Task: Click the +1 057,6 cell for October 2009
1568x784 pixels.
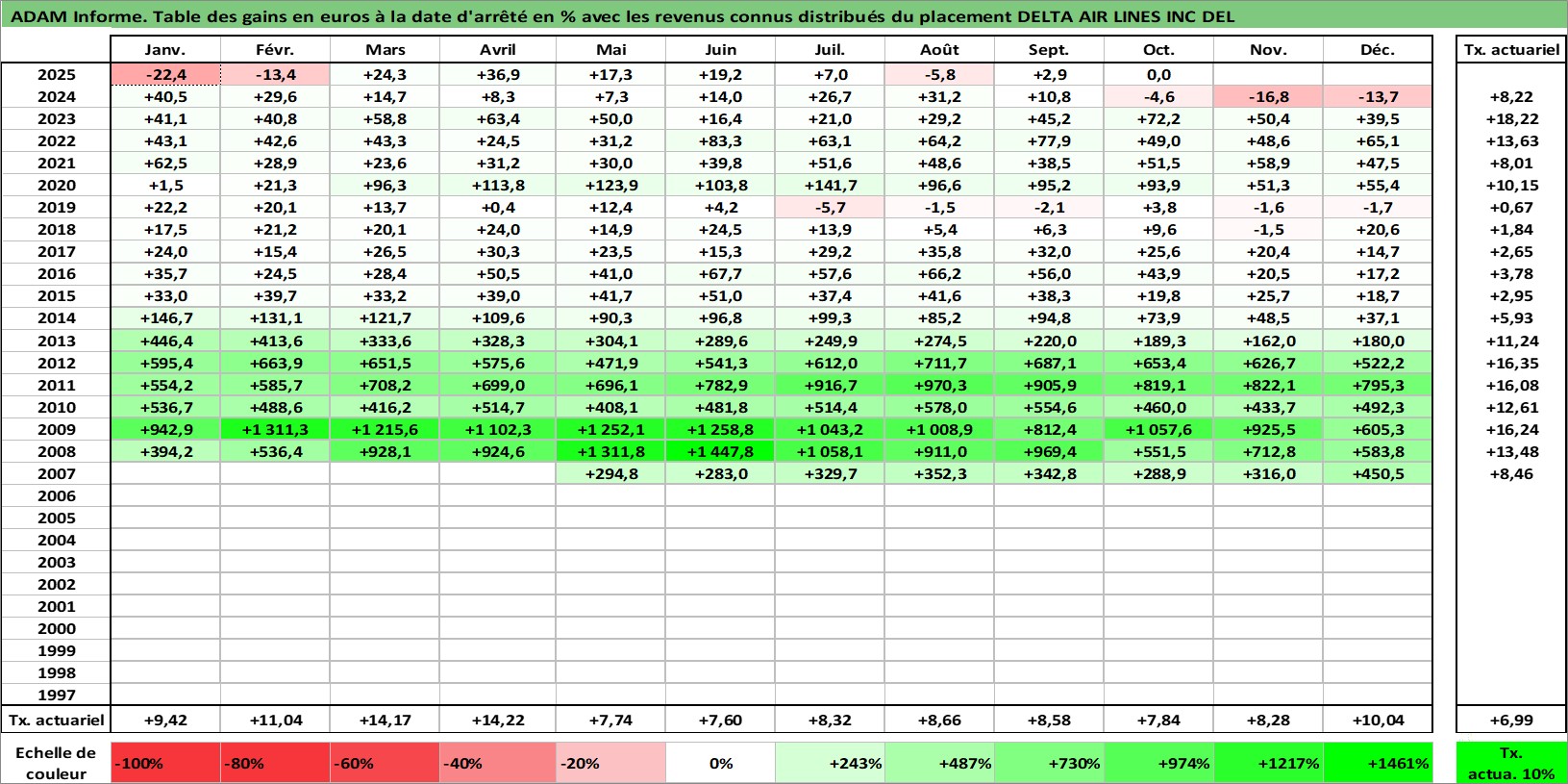Action: click(x=1158, y=430)
